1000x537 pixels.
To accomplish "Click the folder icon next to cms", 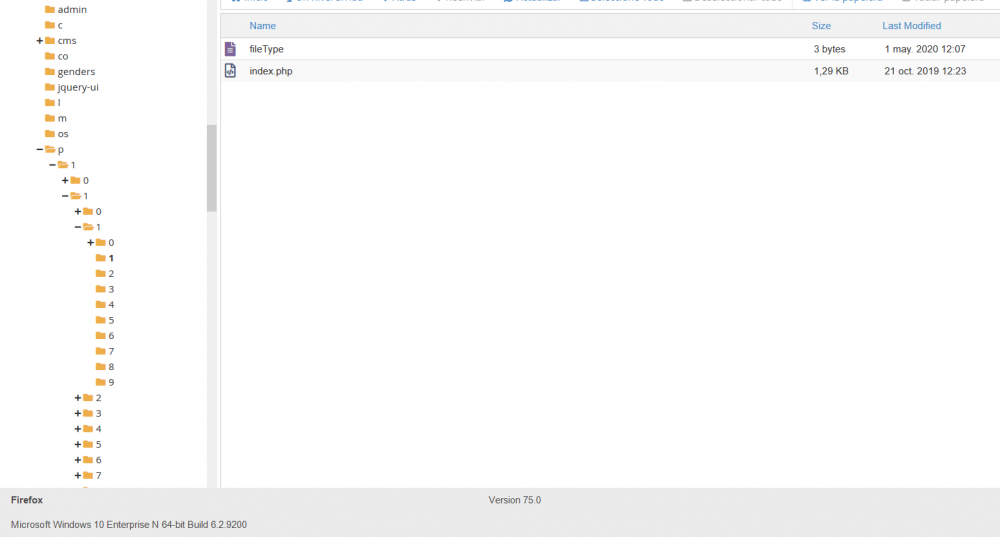I will click(x=50, y=40).
